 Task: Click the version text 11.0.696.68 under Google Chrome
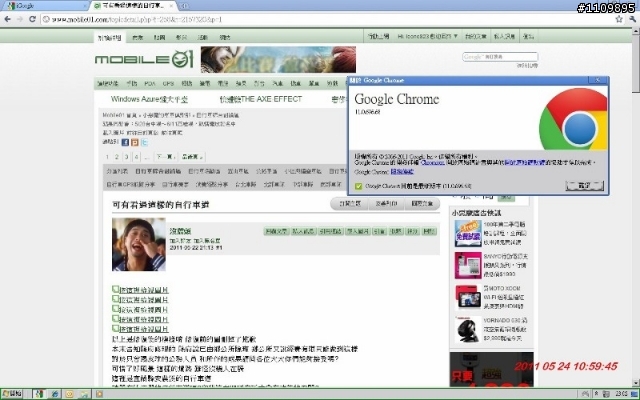click(x=367, y=112)
